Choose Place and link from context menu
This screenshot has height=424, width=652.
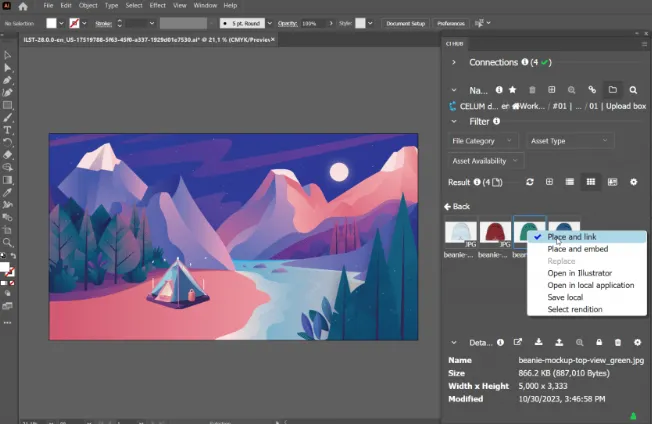(587, 237)
